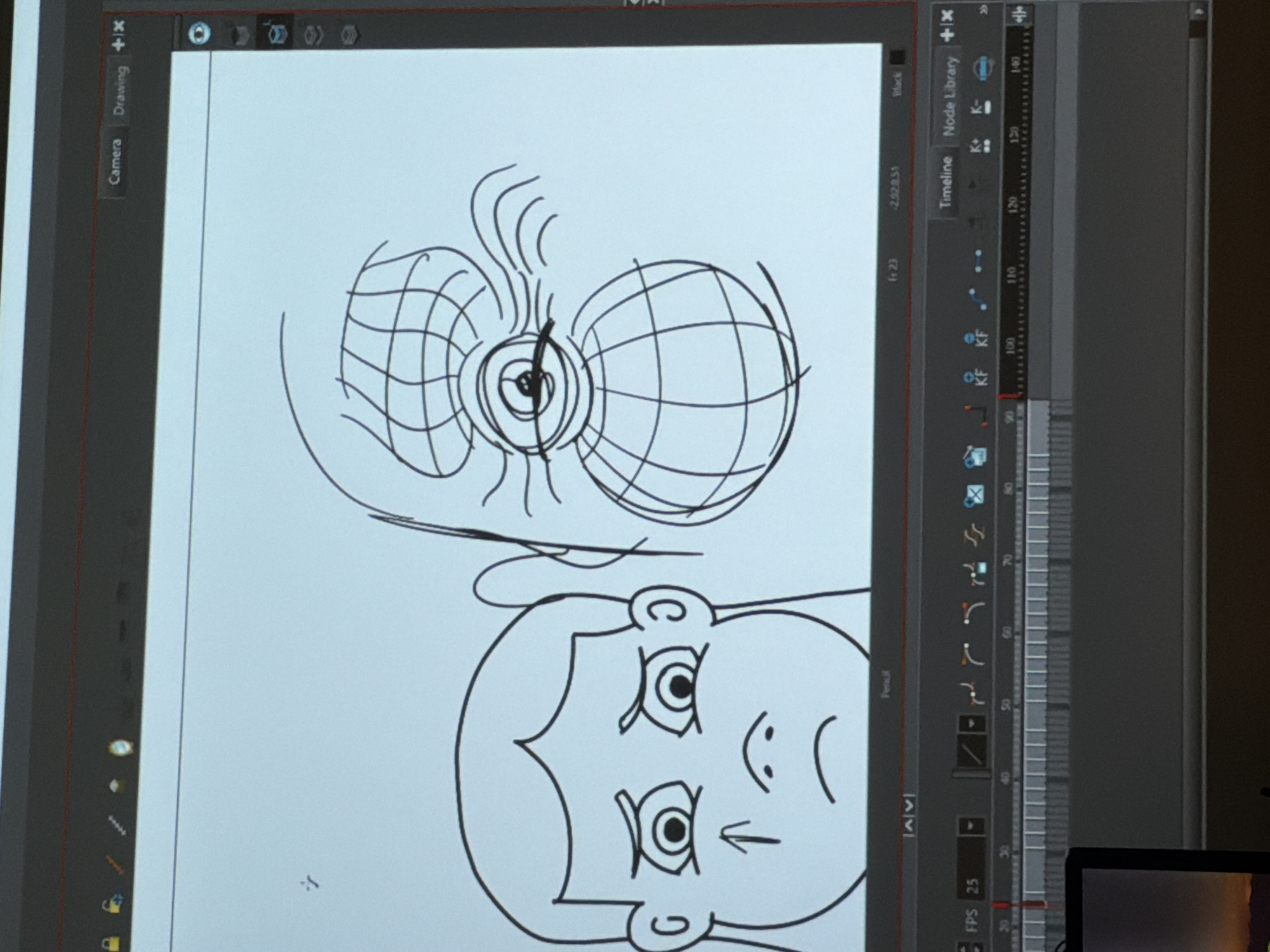Image resolution: width=1270 pixels, height=952 pixels.
Task: Open the Node Library tab
Action: click(x=950, y=96)
